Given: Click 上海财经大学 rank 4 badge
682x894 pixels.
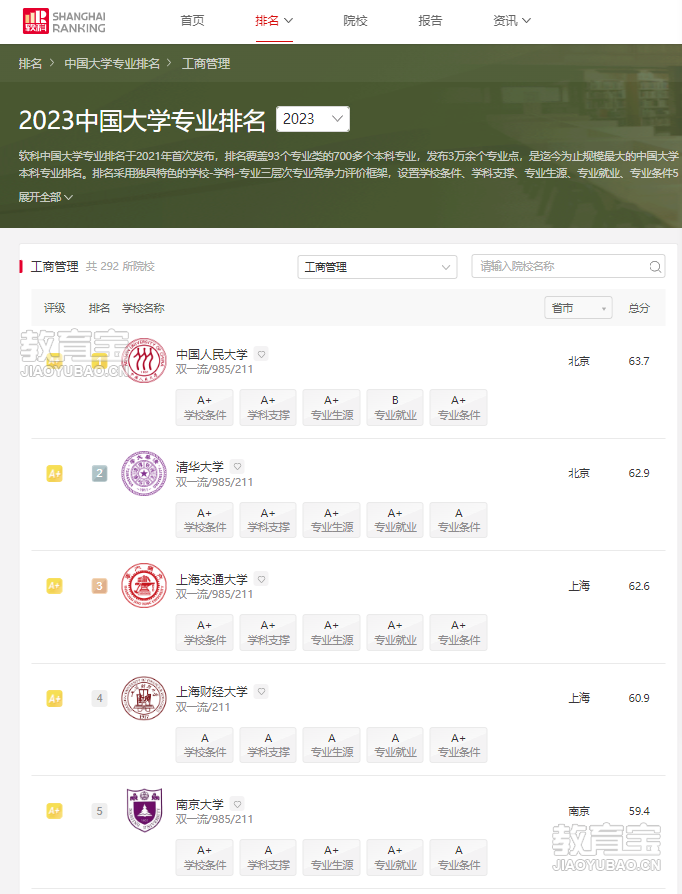Looking at the screenshot, I should pos(99,698).
